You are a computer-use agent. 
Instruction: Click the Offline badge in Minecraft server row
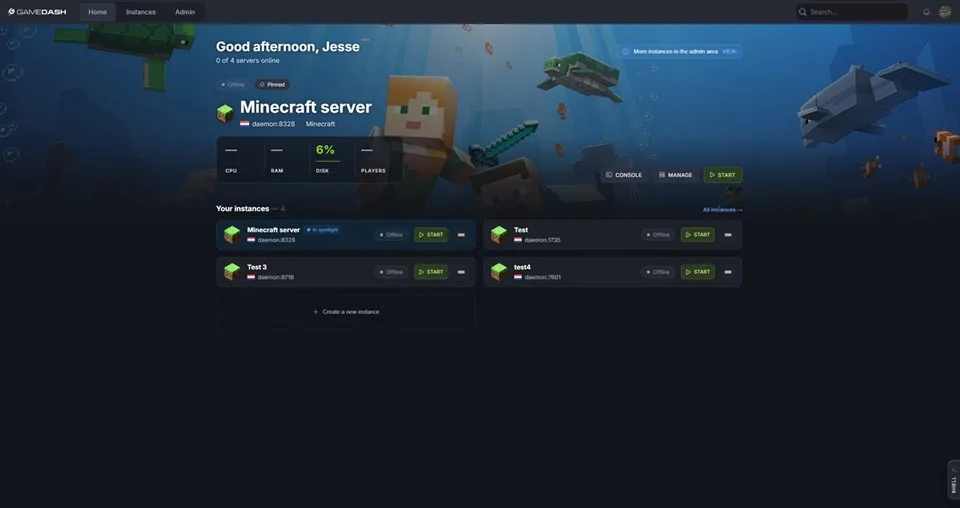[391, 234]
